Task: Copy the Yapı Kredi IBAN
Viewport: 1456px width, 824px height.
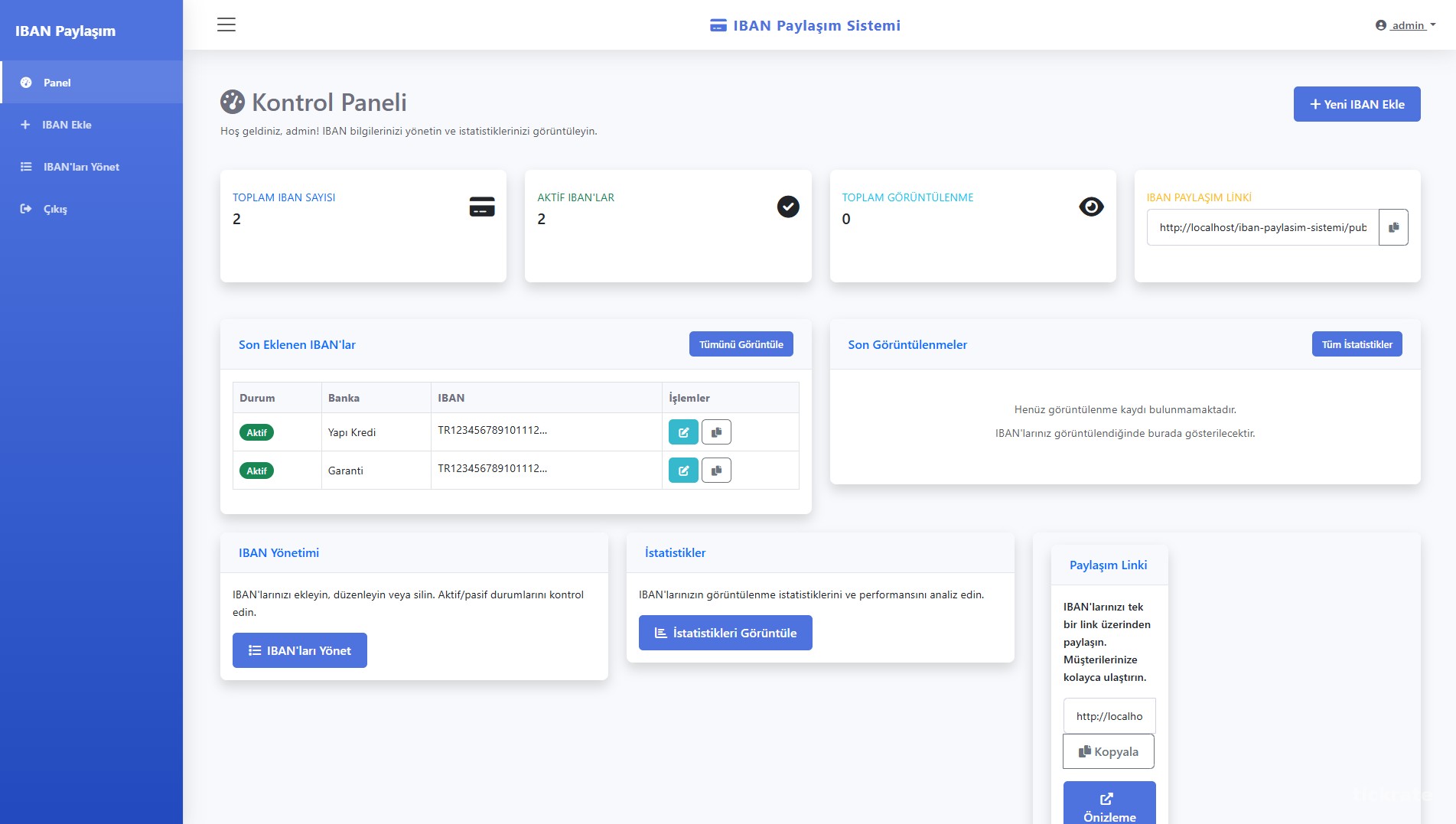Action: coord(716,432)
